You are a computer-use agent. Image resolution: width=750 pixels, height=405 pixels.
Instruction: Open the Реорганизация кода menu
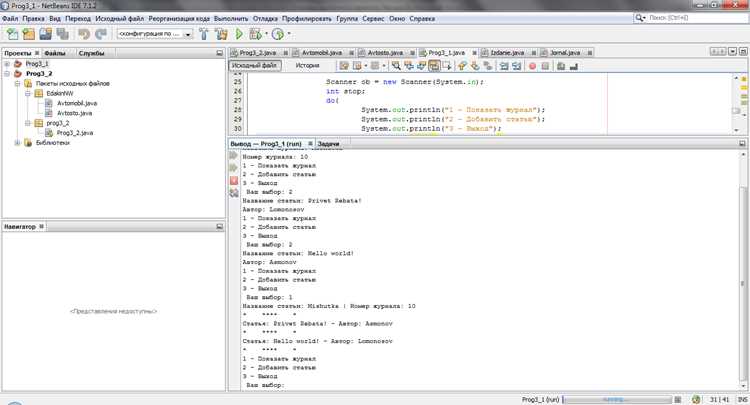pos(179,19)
